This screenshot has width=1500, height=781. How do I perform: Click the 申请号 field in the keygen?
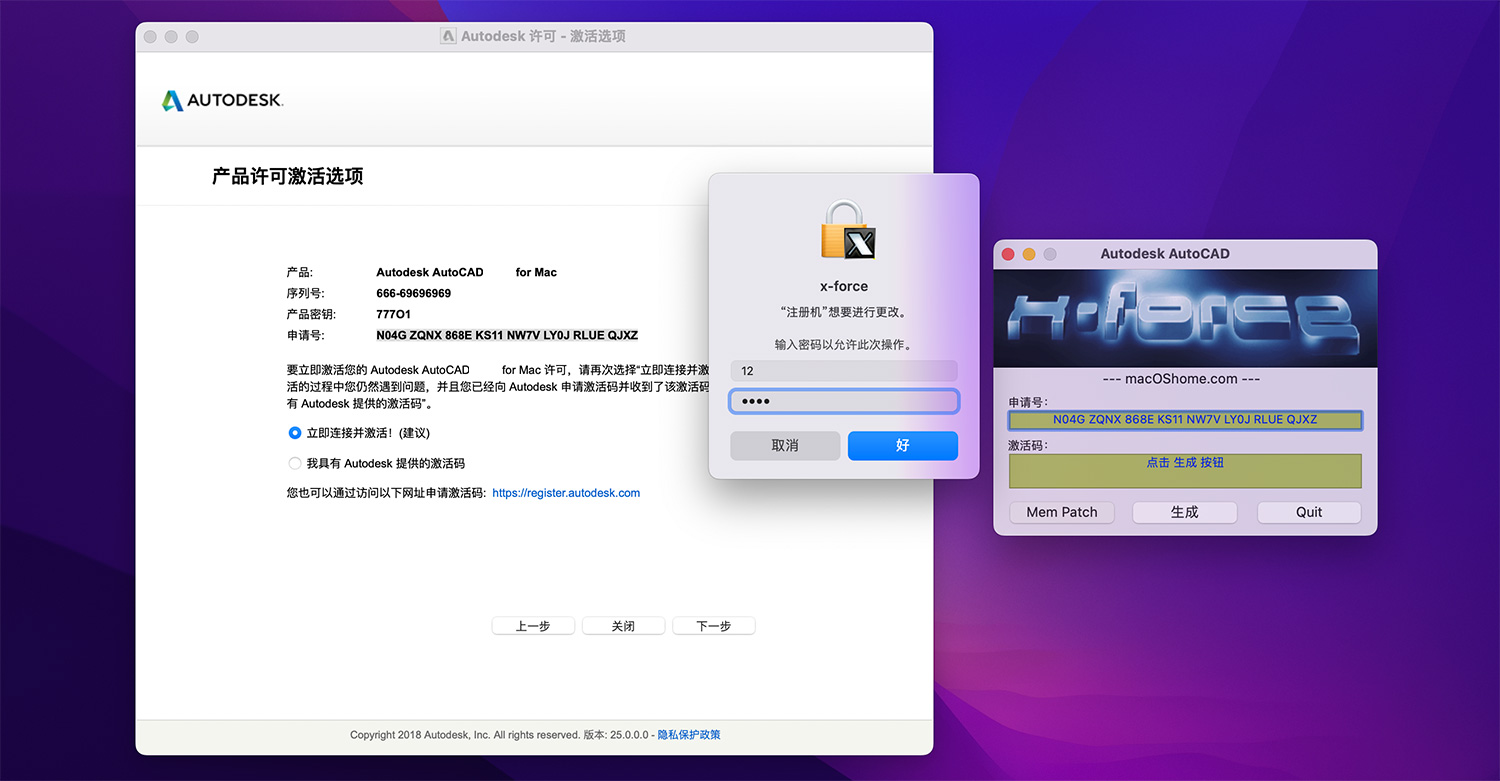click(1184, 420)
